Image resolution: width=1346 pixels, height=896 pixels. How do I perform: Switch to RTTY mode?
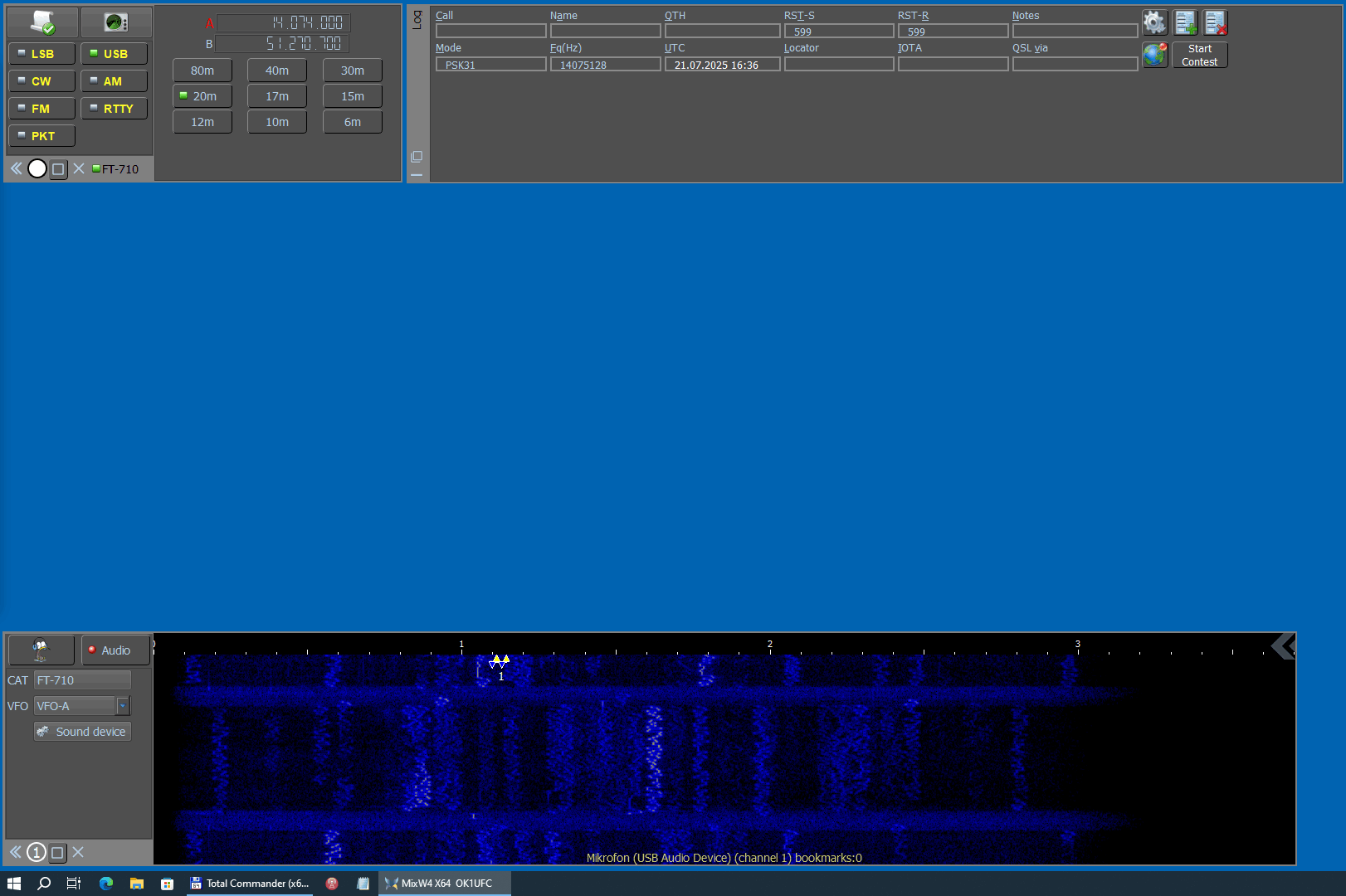(x=114, y=109)
